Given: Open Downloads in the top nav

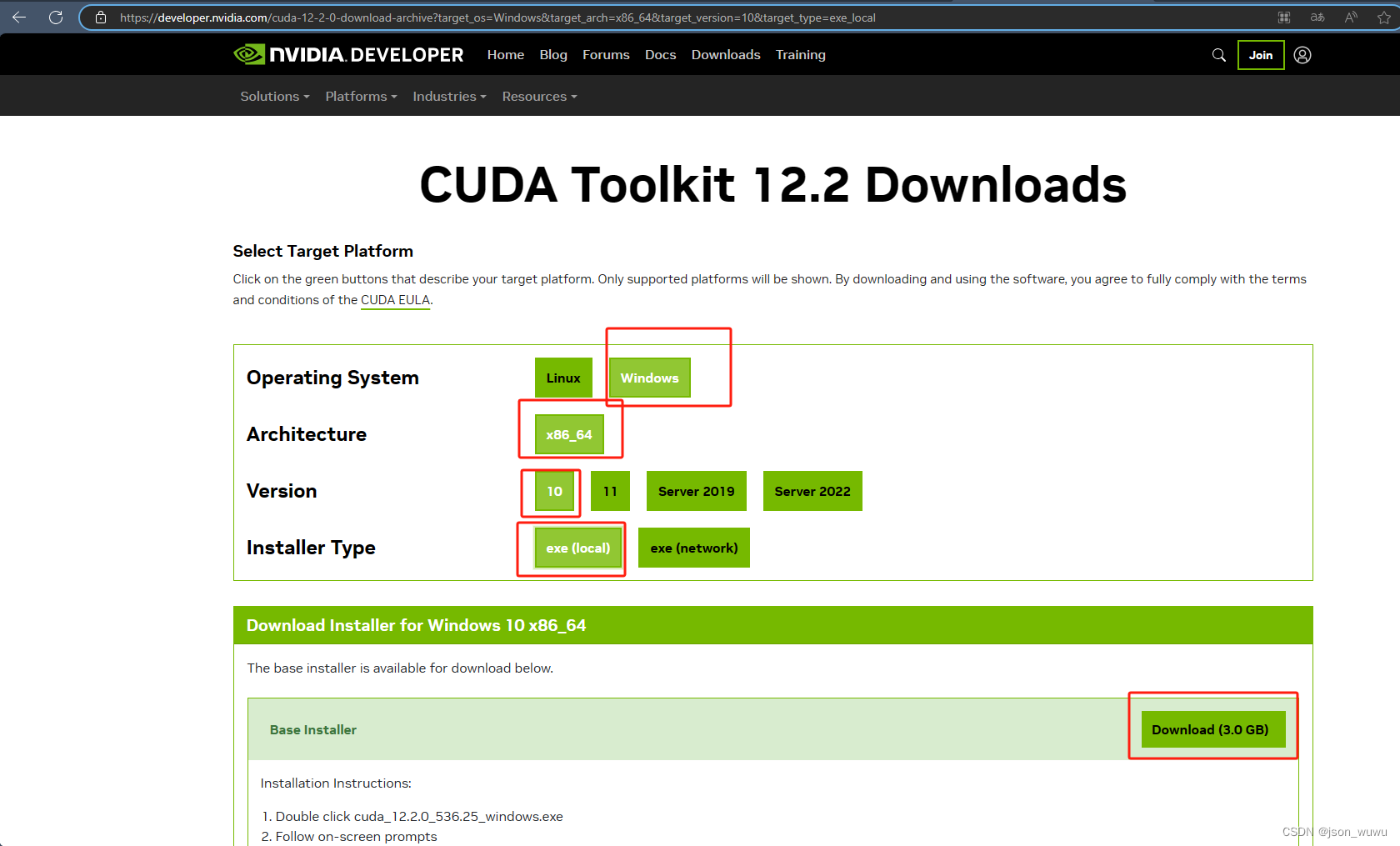Looking at the screenshot, I should click(726, 55).
